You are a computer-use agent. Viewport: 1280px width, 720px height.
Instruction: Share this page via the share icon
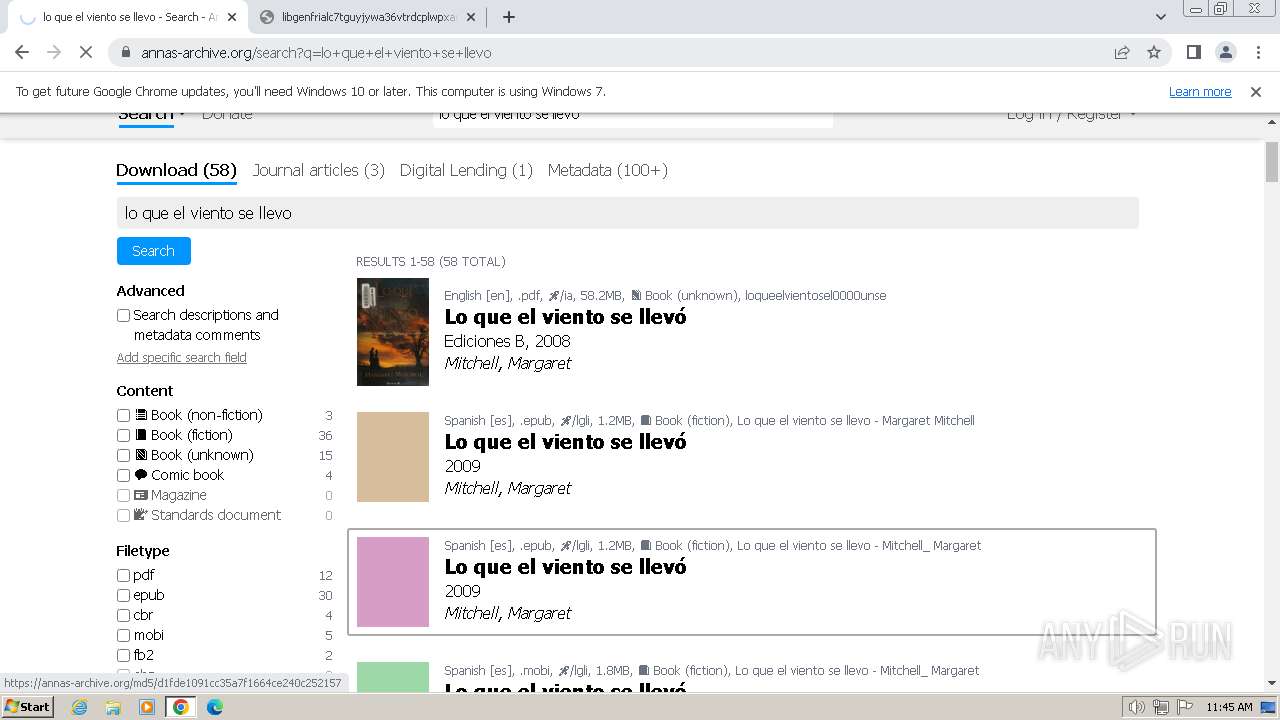coord(1122,52)
